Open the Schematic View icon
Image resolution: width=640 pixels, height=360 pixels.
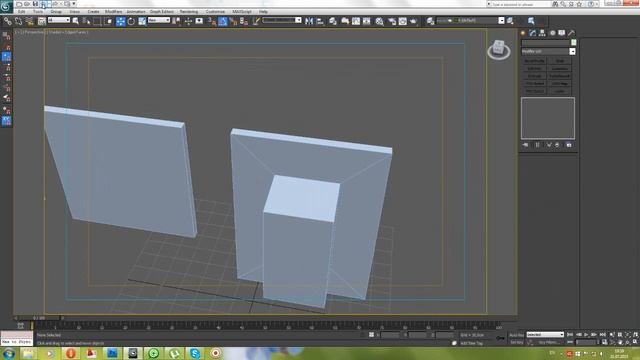[367, 21]
